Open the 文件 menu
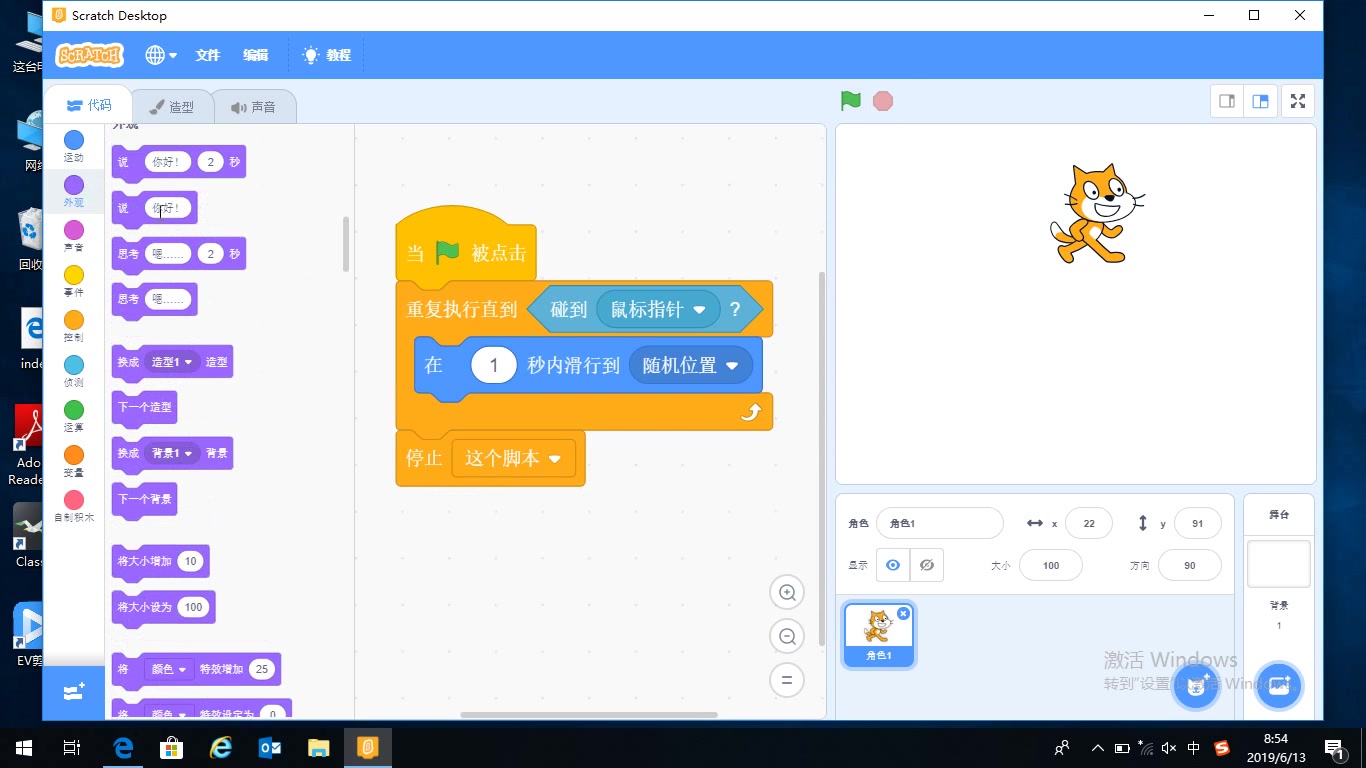Image resolution: width=1366 pixels, height=768 pixels. [207, 55]
